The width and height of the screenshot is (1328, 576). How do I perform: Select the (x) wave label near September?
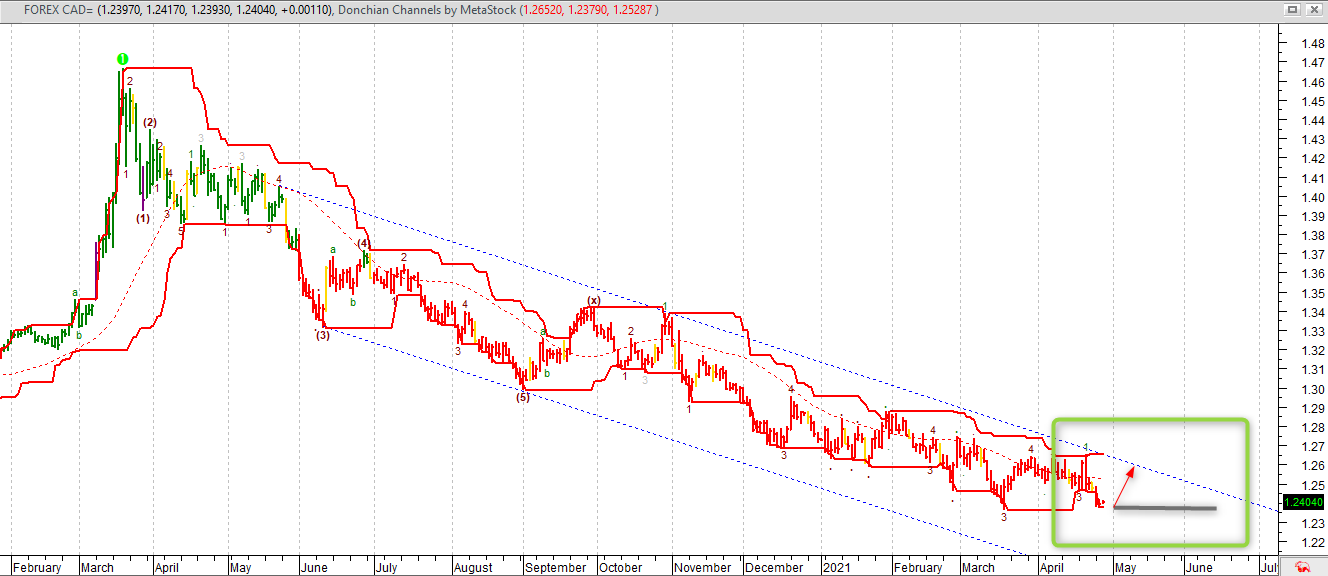point(593,300)
